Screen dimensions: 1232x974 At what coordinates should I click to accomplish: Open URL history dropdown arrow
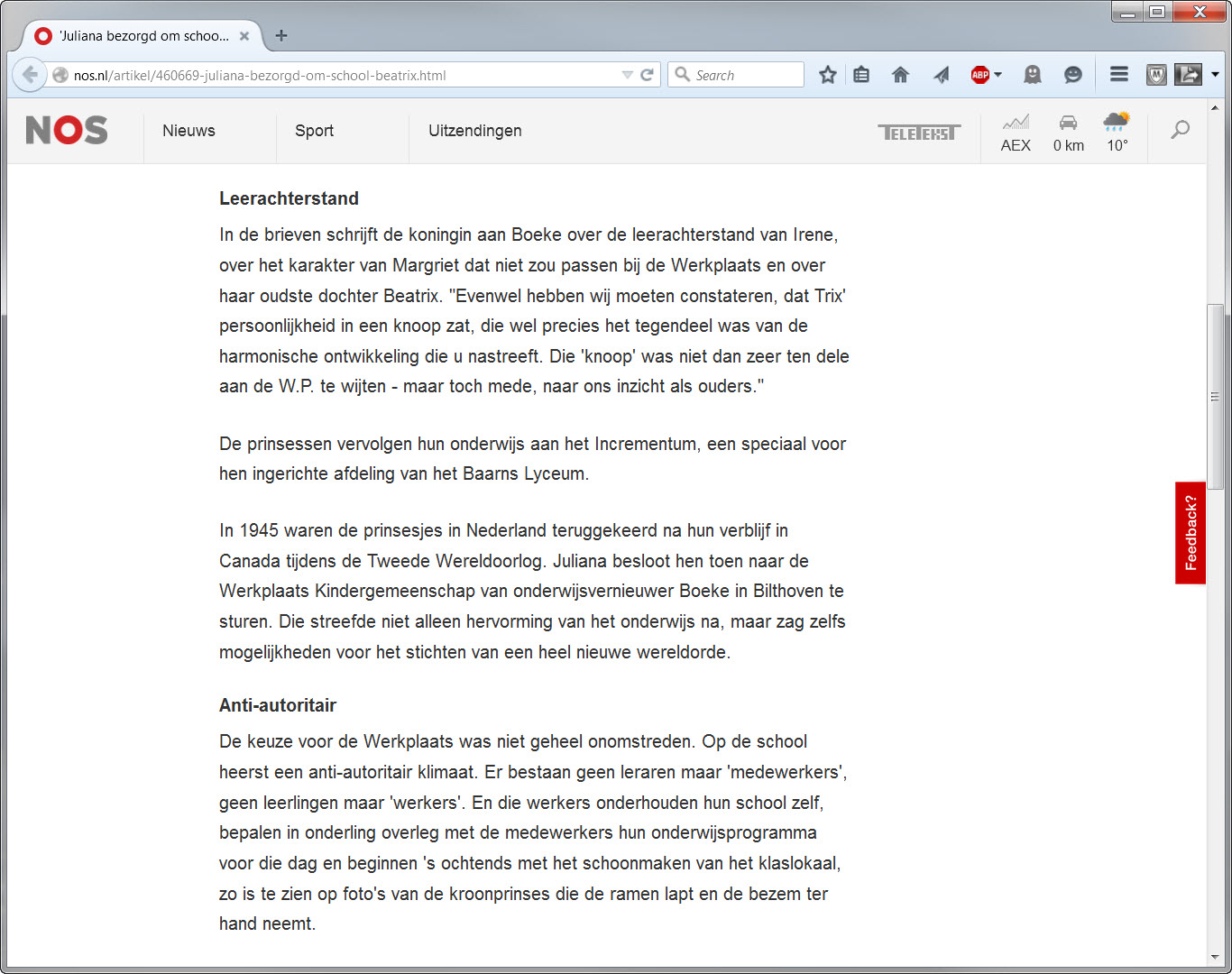pyautogui.click(x=628, y=75)
